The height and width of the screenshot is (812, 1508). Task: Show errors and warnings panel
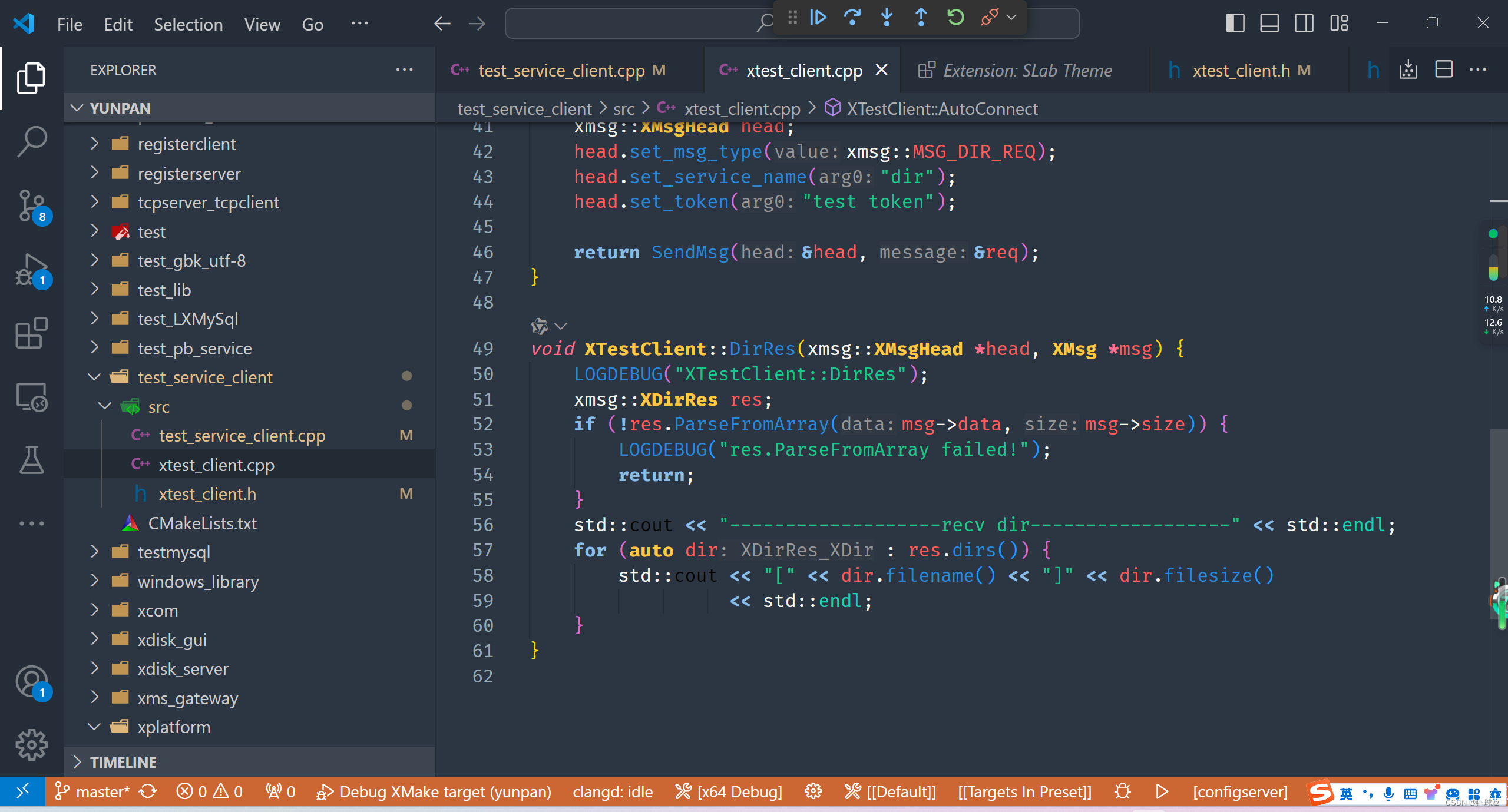(x=210, y=792)
